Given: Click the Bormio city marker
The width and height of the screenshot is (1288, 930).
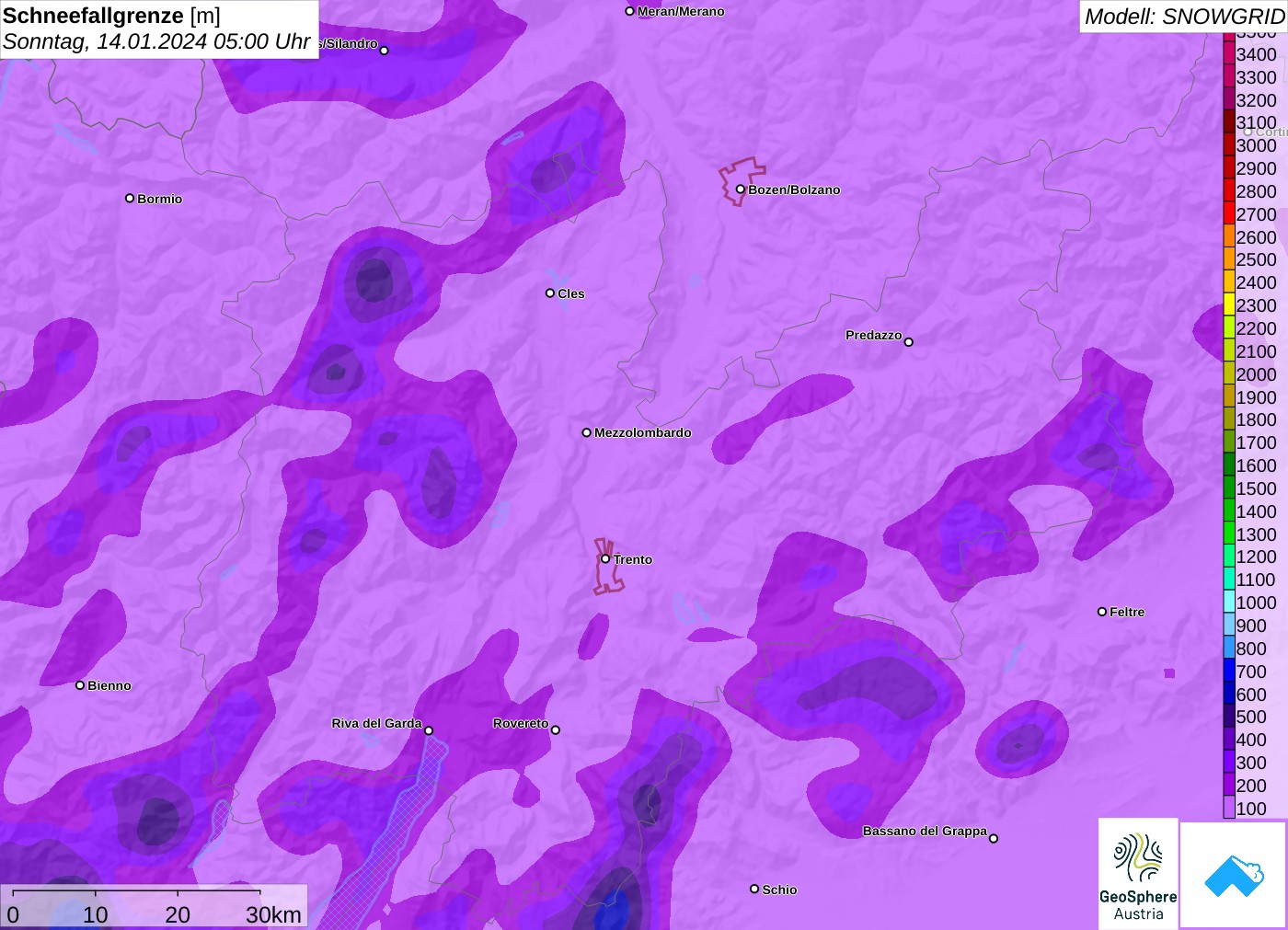Looking at the screenshot, I should click(x=130, y=198).
